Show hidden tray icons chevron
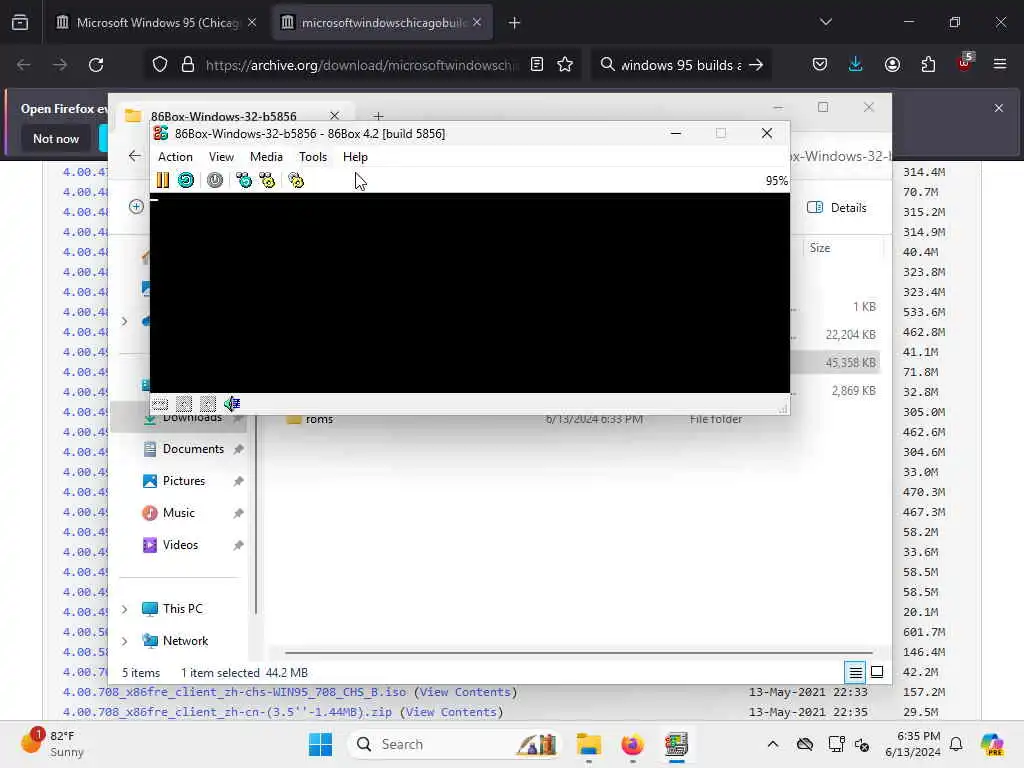This screenshot has height=768, width=1024. (x=773, y=744)
